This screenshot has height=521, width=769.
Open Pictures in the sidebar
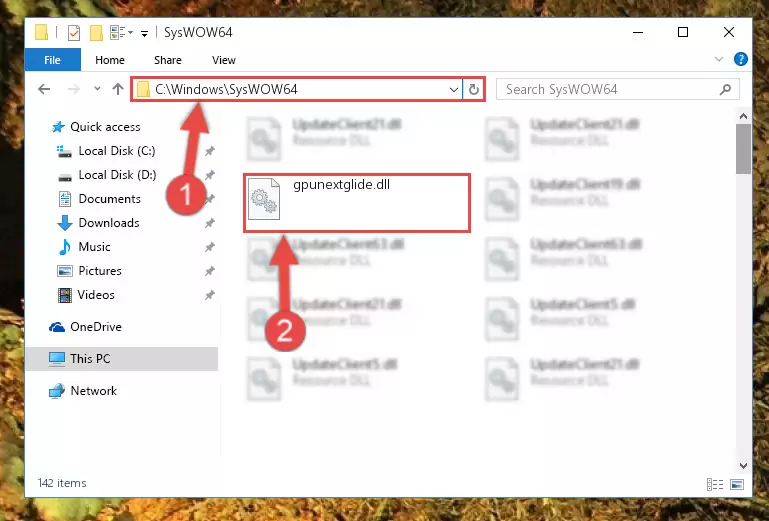[x=100, y=271]
